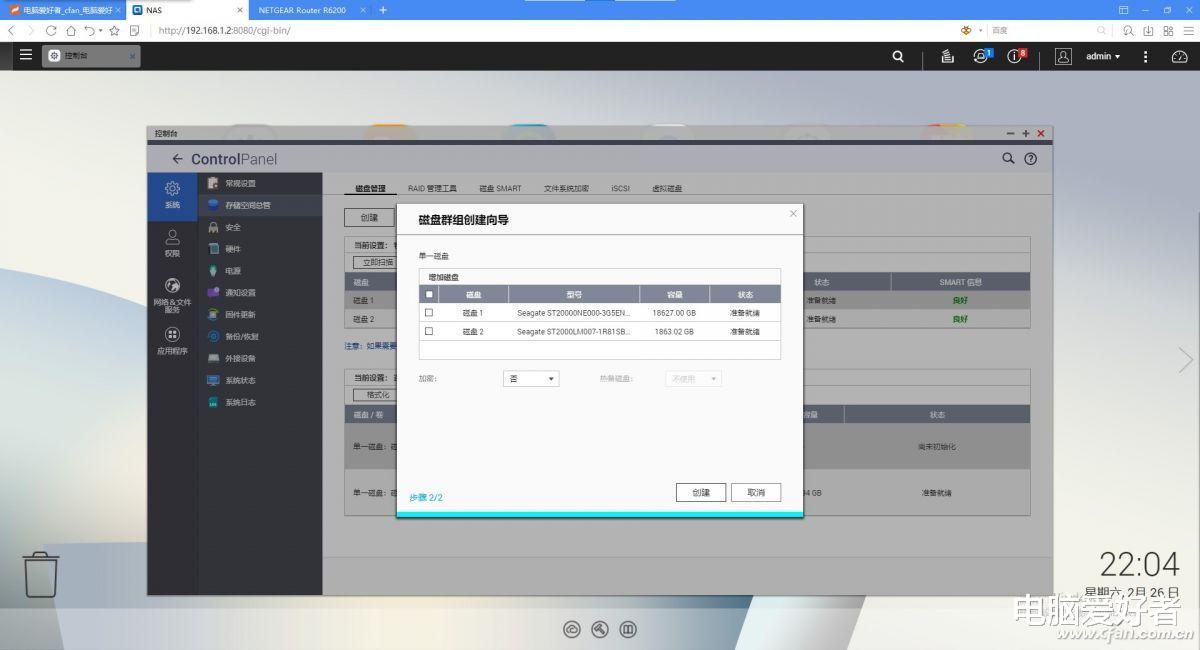Select the 硬件 sidebar icon
The height and width of the screenshot is (650, 1200).
(232, 248)
